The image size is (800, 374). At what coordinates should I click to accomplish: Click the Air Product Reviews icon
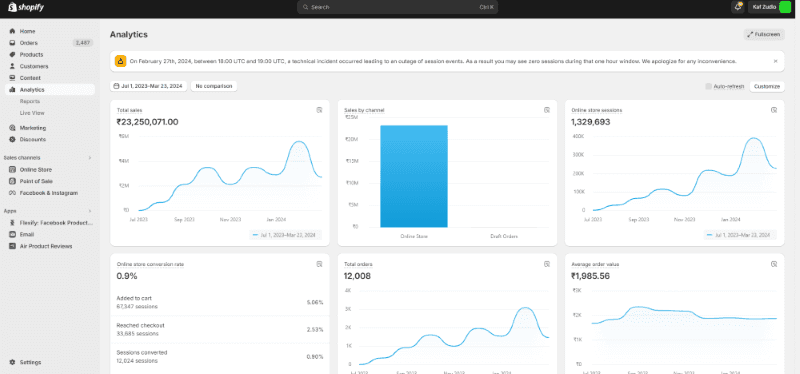tap(12, 246)
